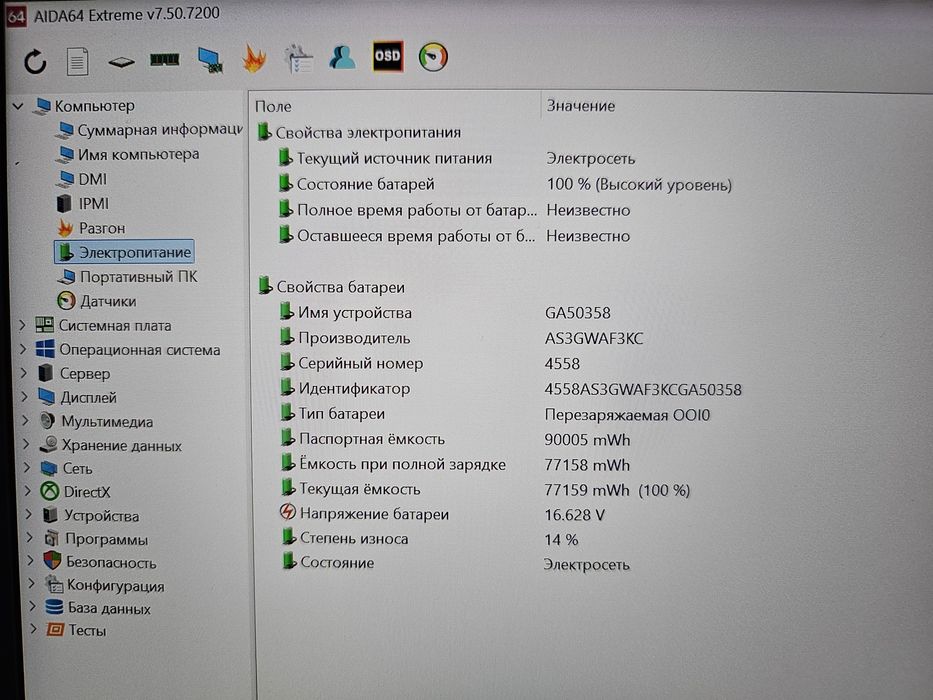Expand the Системная плата node
Screen dimensions: 933x700
tap(23, 325)
